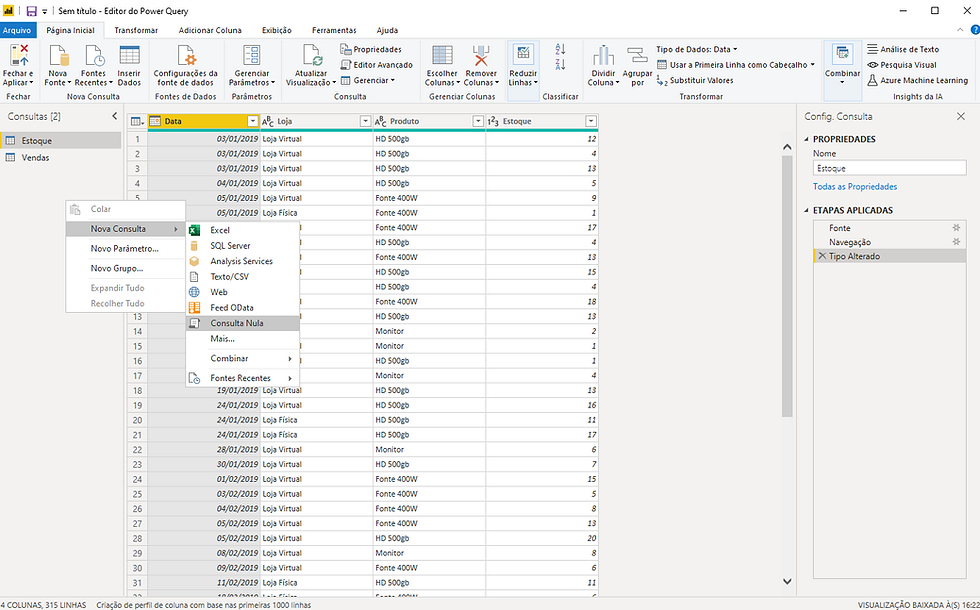The width and height of the screenshot is (980, 610).
Task: Open Tipo de Dados: Data dropdown
Action: (x=697, y=49)
